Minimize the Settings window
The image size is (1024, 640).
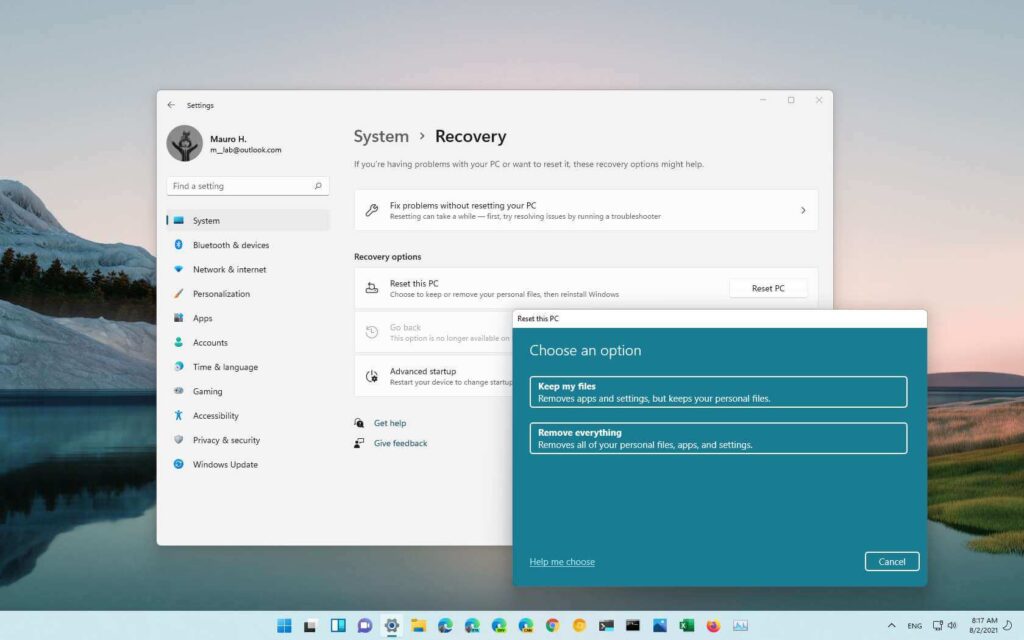(x=763, y=100)
